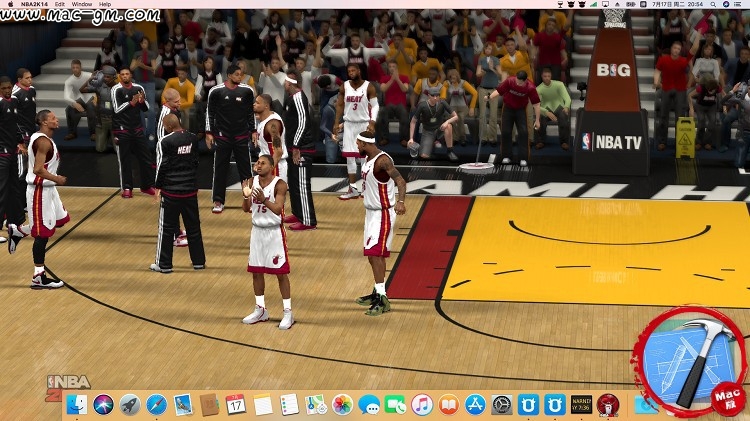Open the Window menu
This screenshot has width=750, height=421.
point(82,4)
